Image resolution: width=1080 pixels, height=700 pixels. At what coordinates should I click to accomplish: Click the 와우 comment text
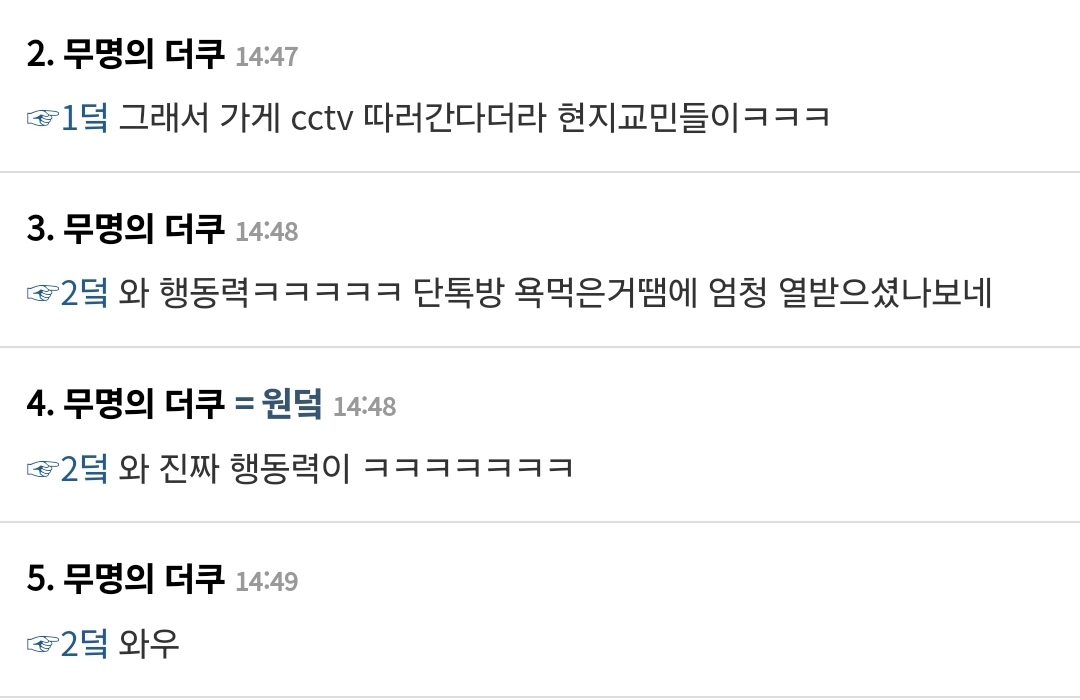[x=149, y=644]
